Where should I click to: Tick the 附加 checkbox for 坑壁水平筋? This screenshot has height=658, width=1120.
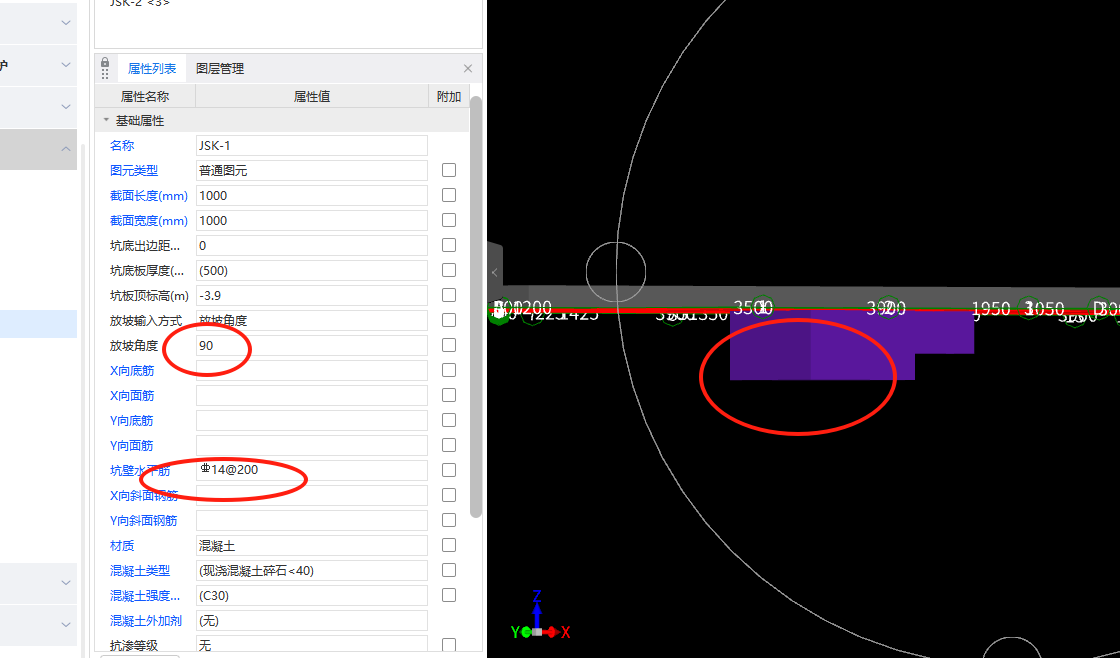coord(449,470)
